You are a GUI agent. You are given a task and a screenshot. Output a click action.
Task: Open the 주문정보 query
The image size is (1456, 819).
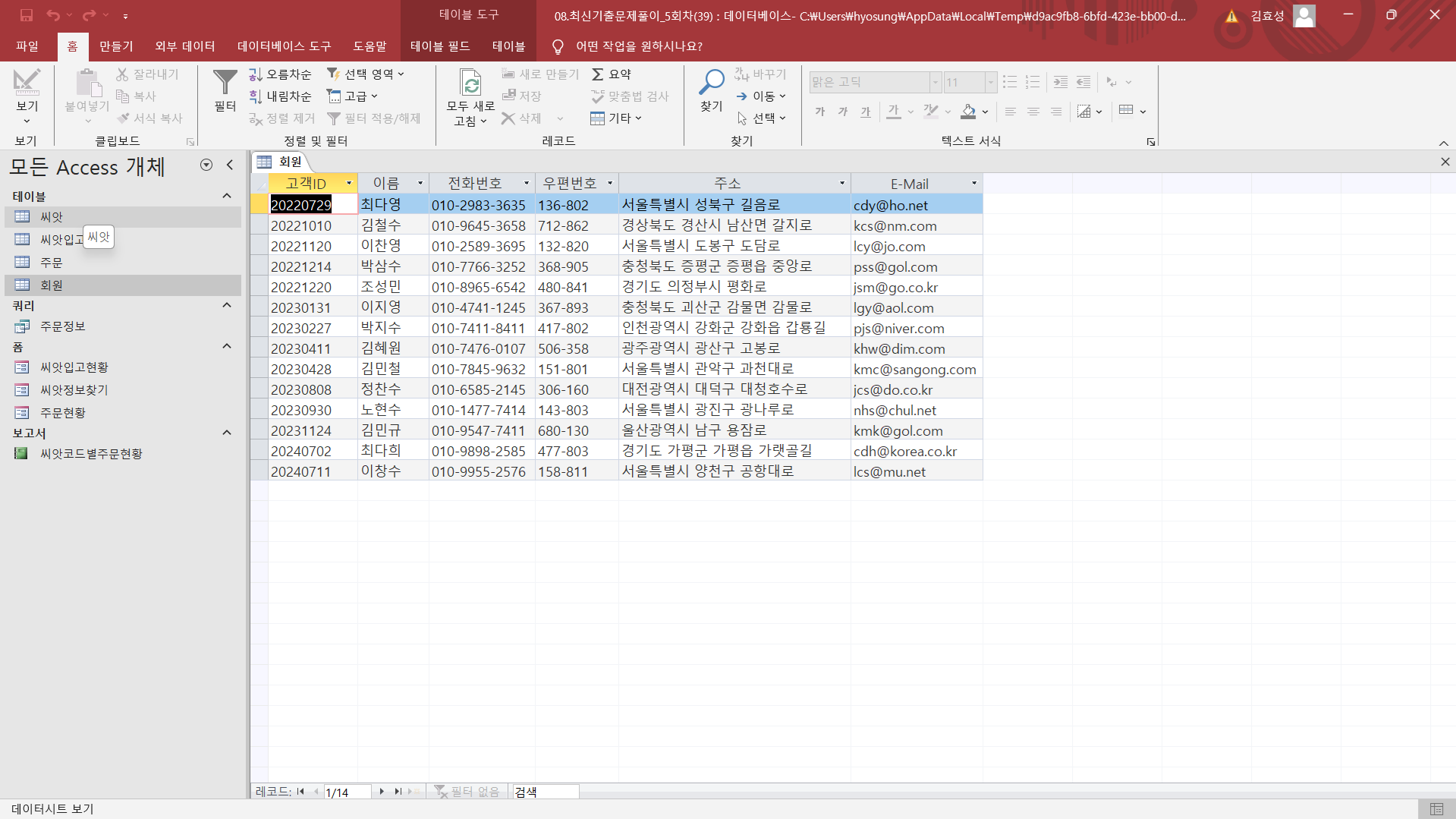63,326
